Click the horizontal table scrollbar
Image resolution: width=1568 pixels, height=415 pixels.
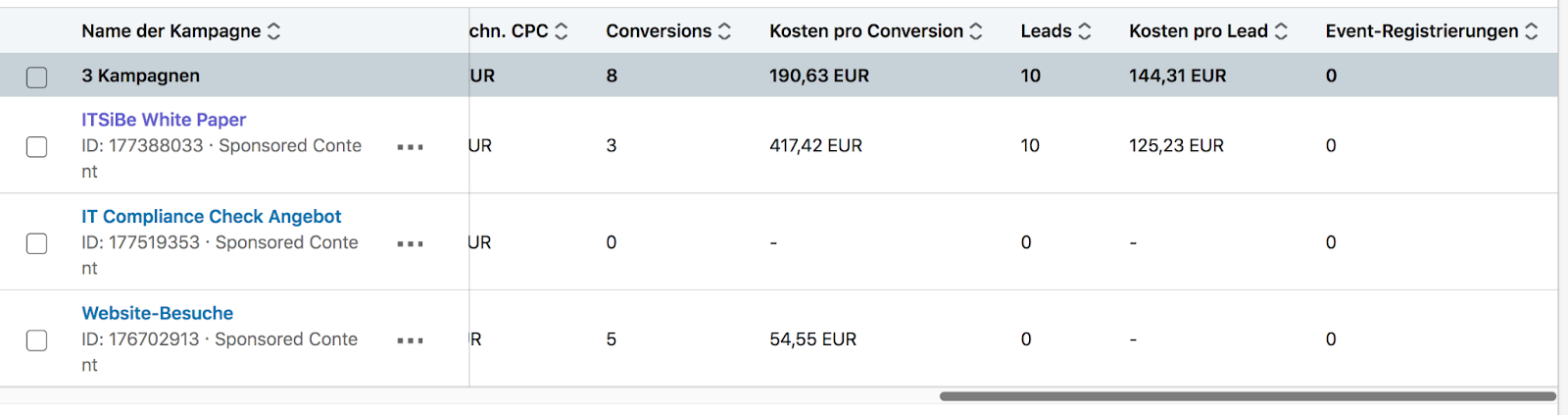1247,396
